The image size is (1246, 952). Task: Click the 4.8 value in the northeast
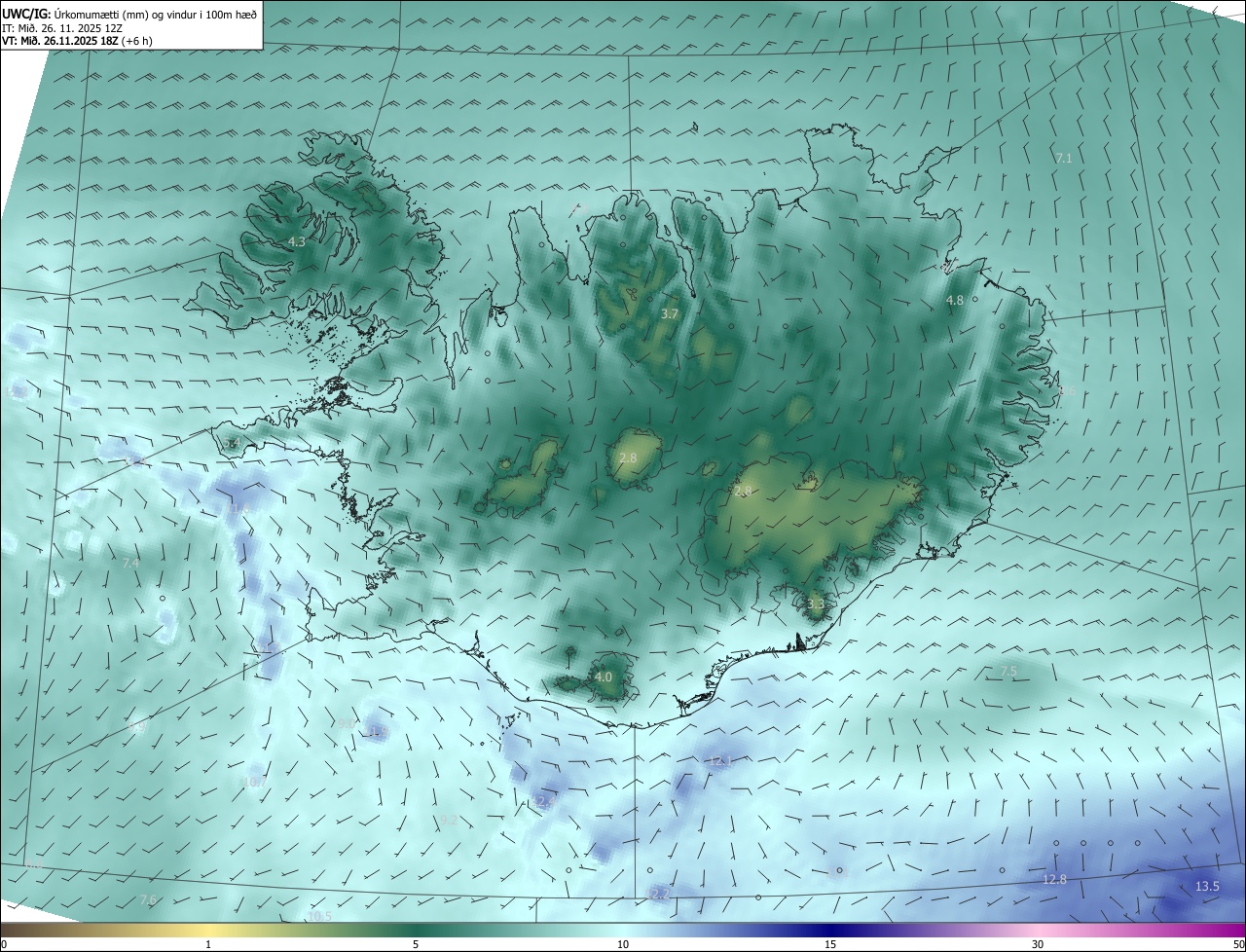(955, 300)
